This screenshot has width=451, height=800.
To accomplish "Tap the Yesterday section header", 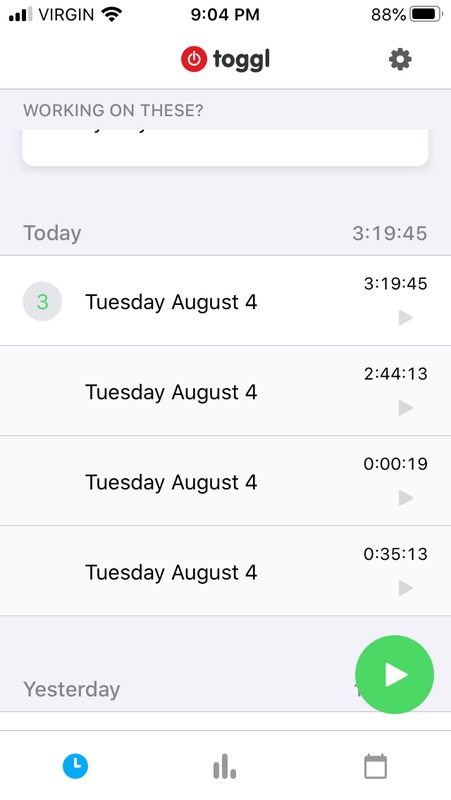I will pos(71,689).
